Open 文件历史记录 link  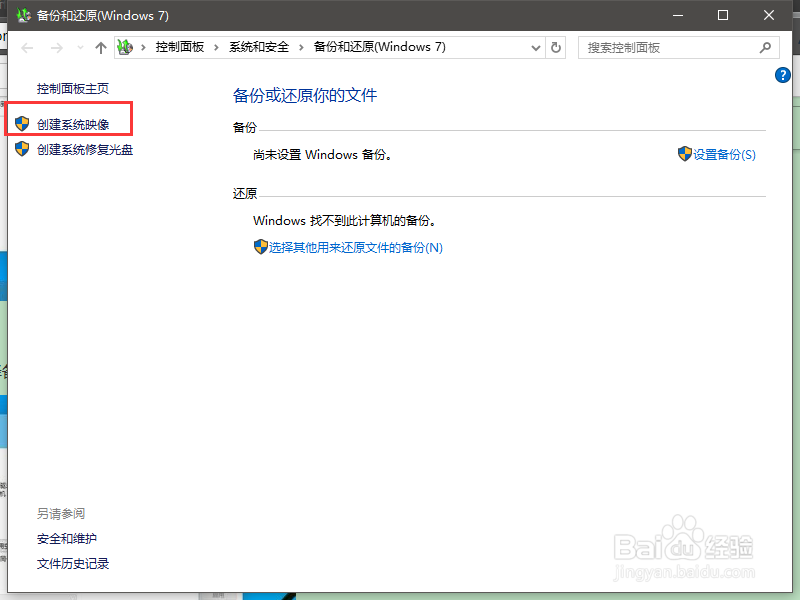73,564
